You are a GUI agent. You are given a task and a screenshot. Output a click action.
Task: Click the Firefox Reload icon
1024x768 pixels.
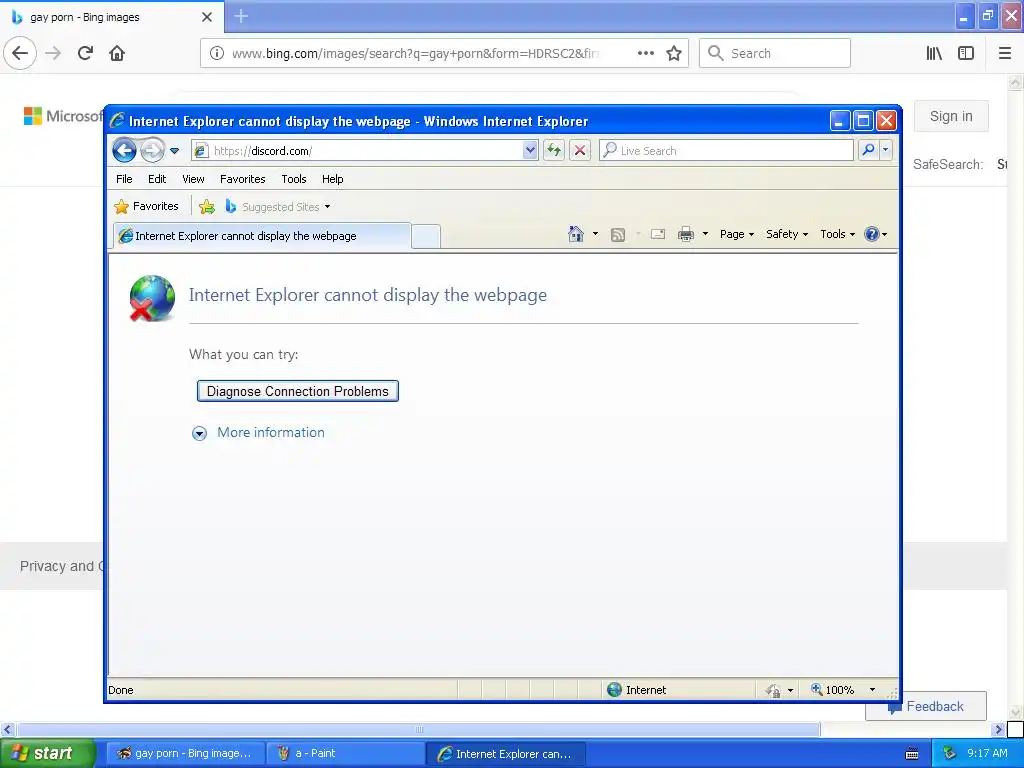(85, 53)
